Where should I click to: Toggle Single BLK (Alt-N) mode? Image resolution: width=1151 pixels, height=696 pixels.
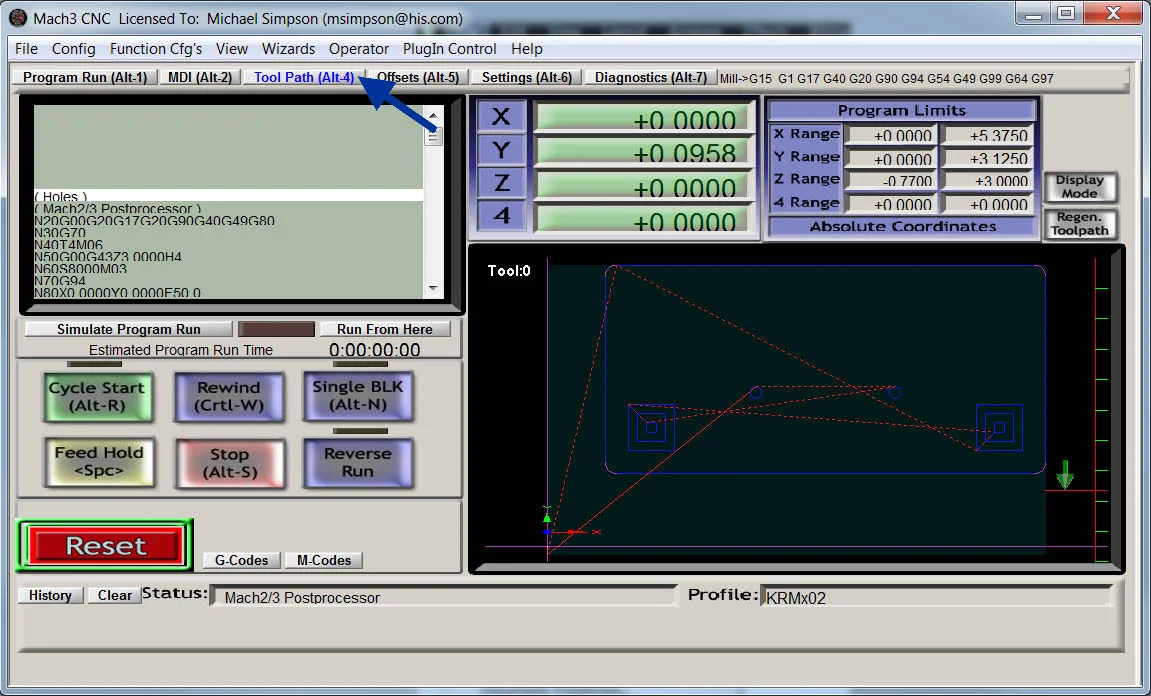[357, 396]
